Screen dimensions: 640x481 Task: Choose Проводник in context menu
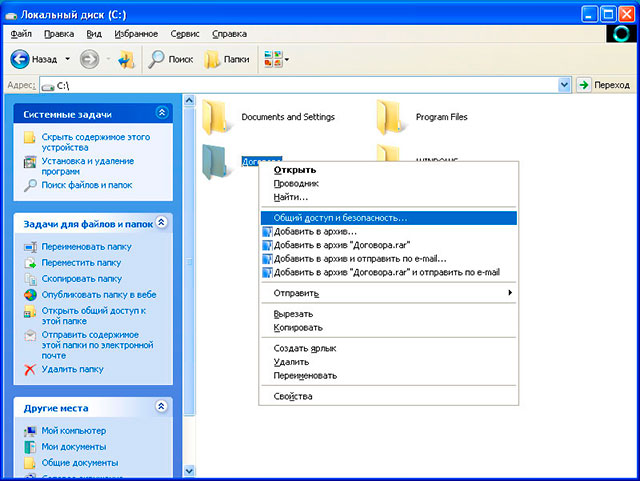[x=389, y=184]
